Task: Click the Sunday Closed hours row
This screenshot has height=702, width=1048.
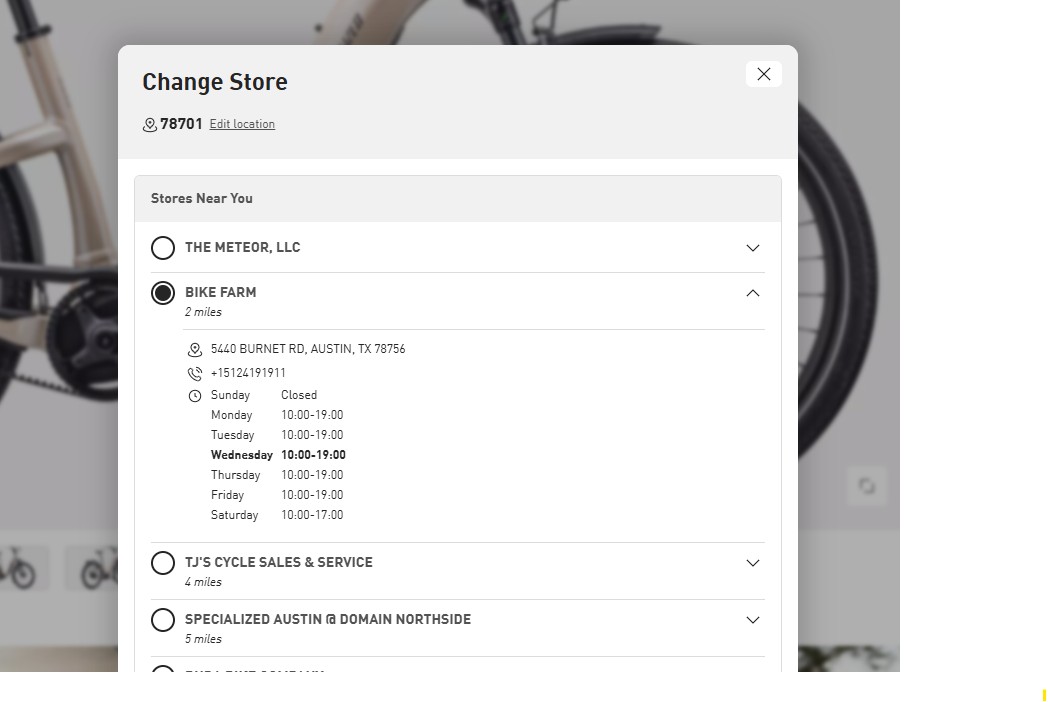Action: click(264, 394)
